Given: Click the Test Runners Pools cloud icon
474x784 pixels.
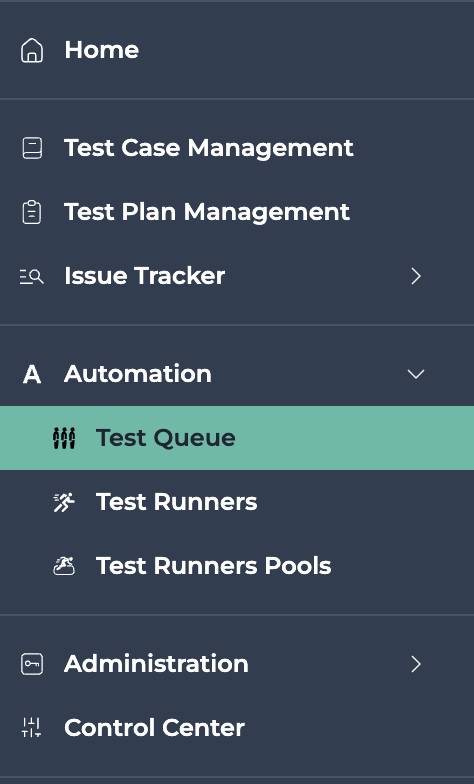Looking at the screenshot, I should point(64,566).
